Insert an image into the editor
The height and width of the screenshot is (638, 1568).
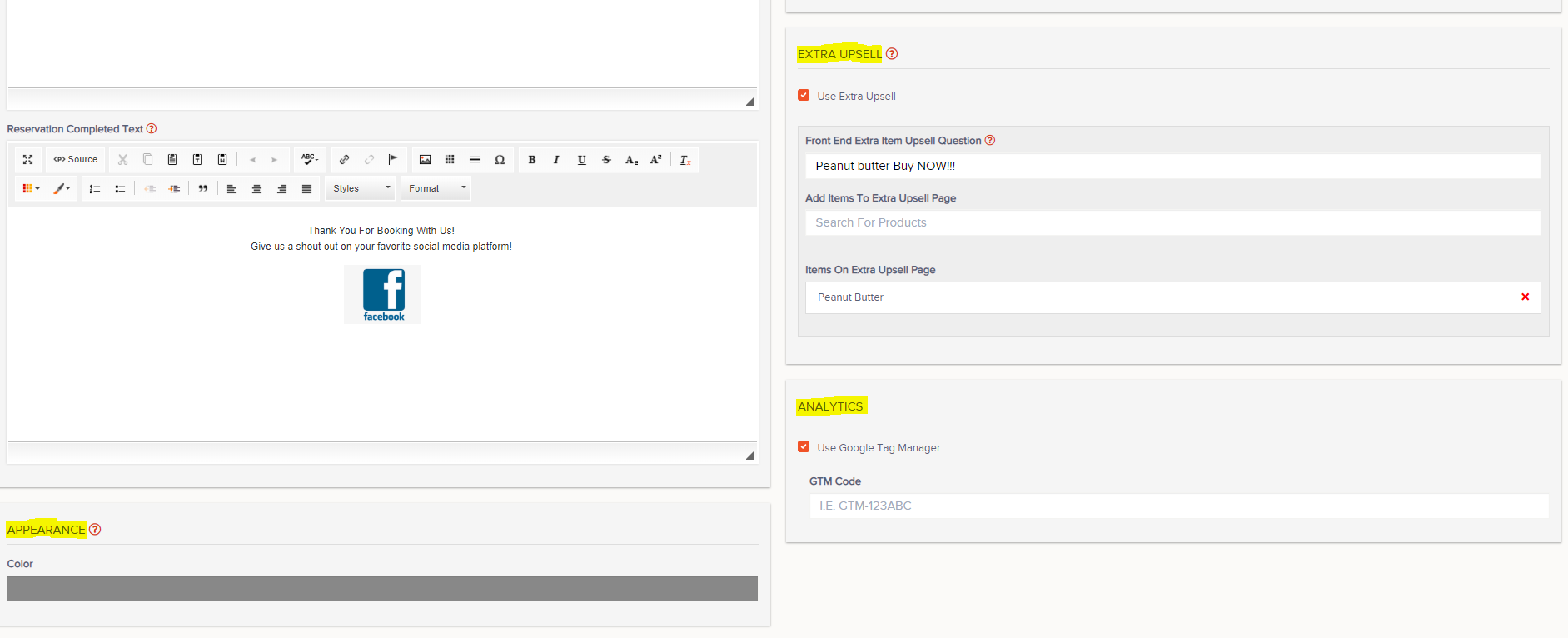click(425, 160)
